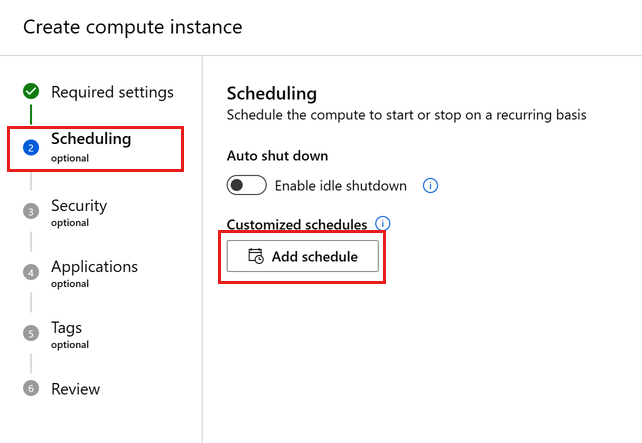Click the green checkmark for Required settings
This screenshot has height=443, width=642.
click(31, 91)
